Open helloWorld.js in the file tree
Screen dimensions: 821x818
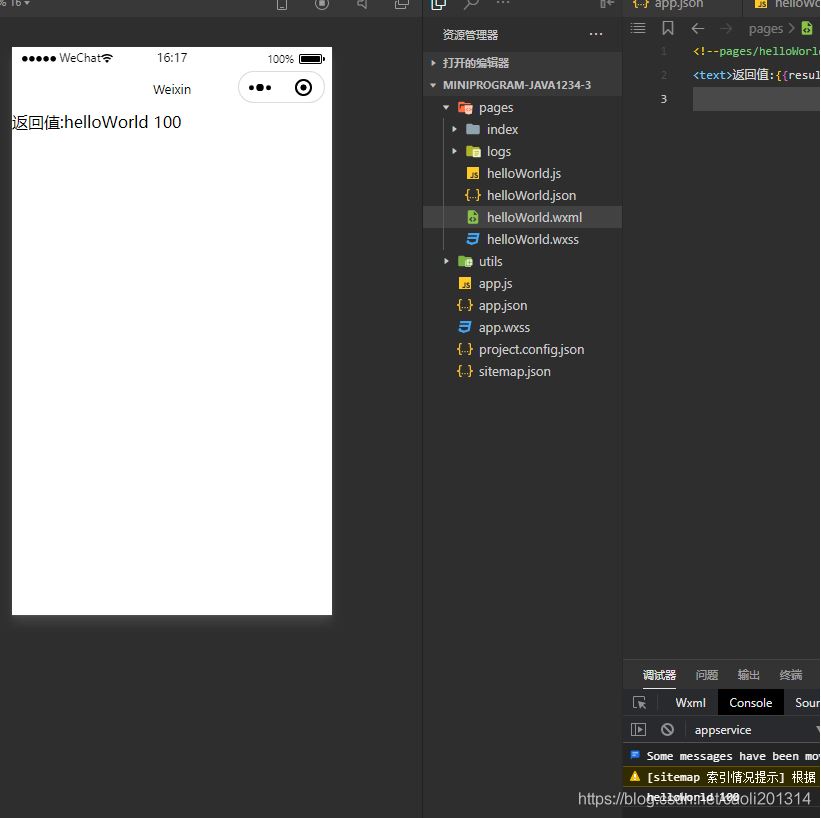523,173
